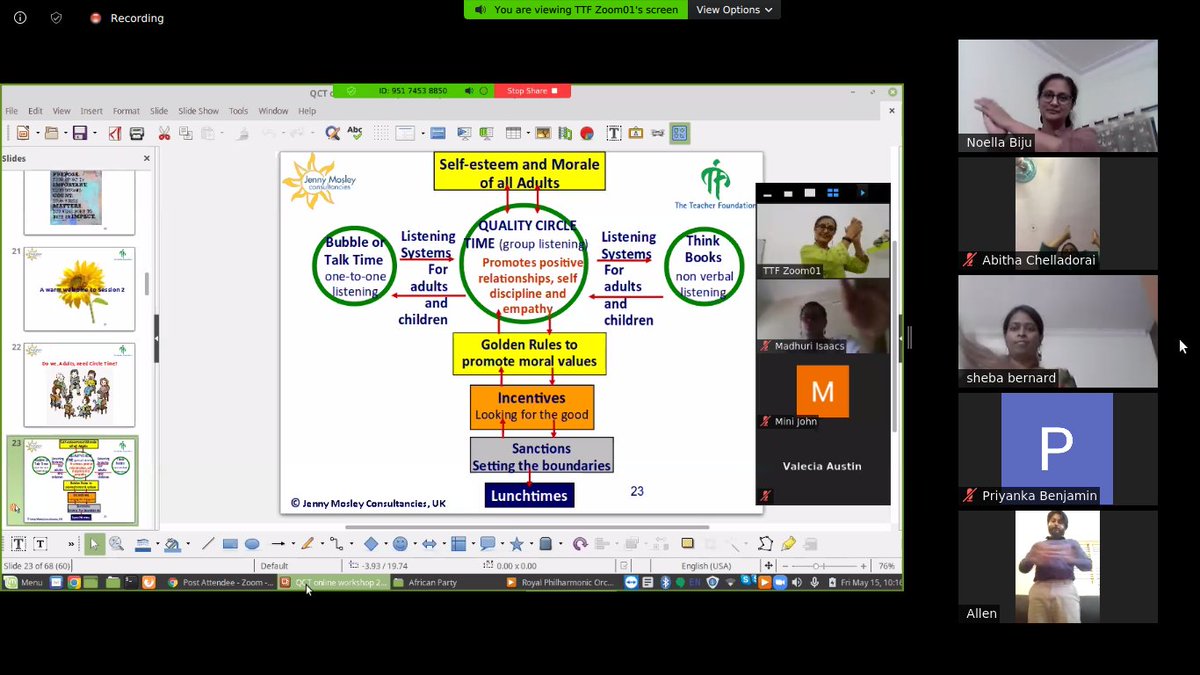Click the Find and Replace icon

tap(333, 133)
